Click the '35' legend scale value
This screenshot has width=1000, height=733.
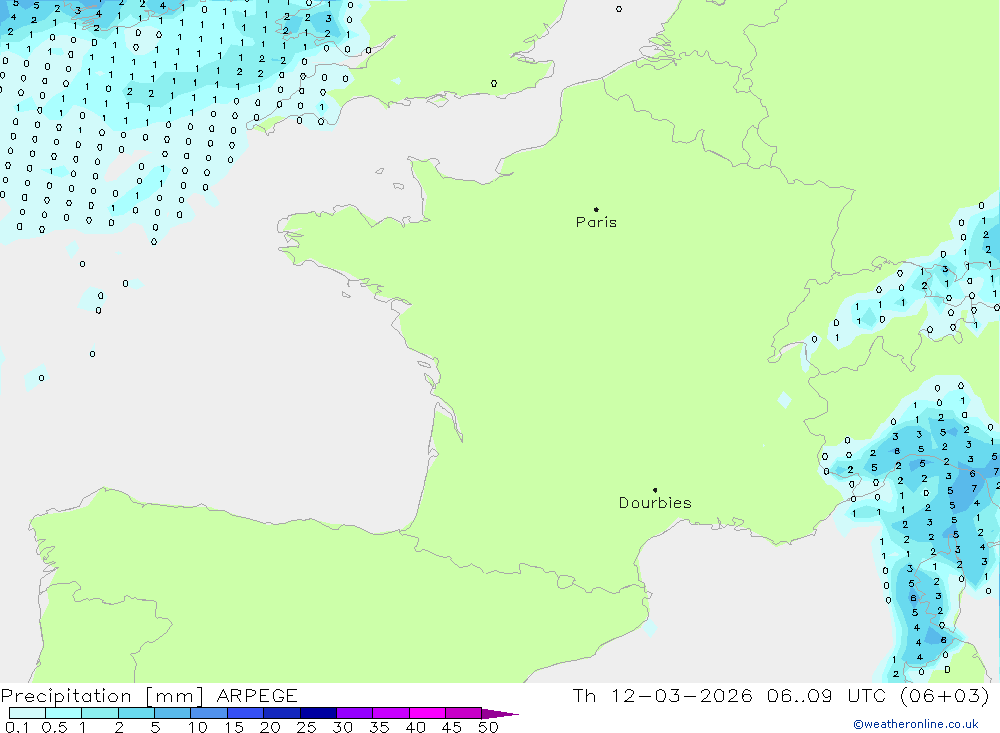coord(379,727)
